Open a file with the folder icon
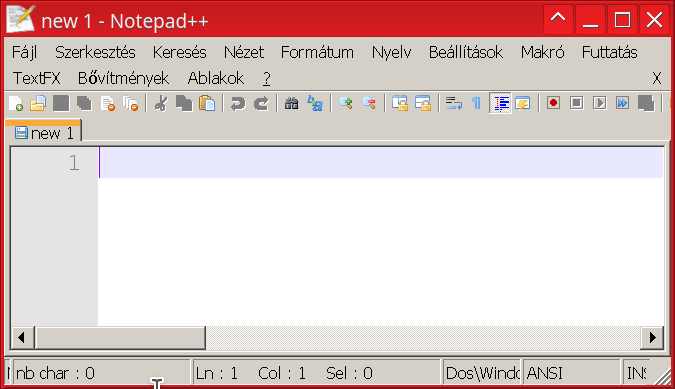 click(38, 104)
